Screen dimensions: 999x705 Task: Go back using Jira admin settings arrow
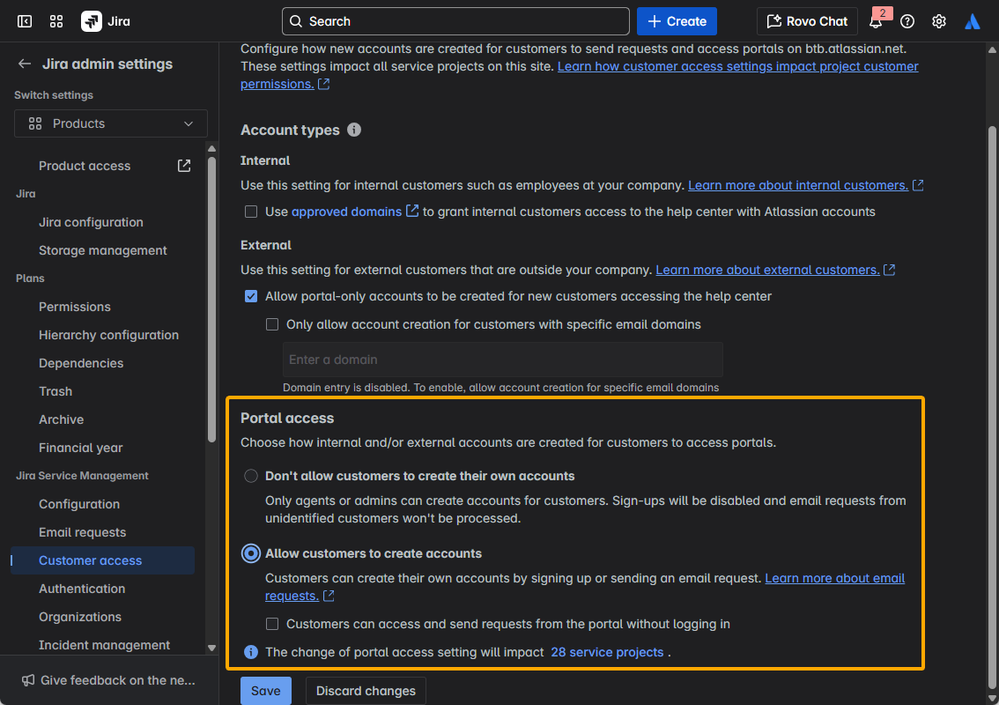[x=24, y=64]
